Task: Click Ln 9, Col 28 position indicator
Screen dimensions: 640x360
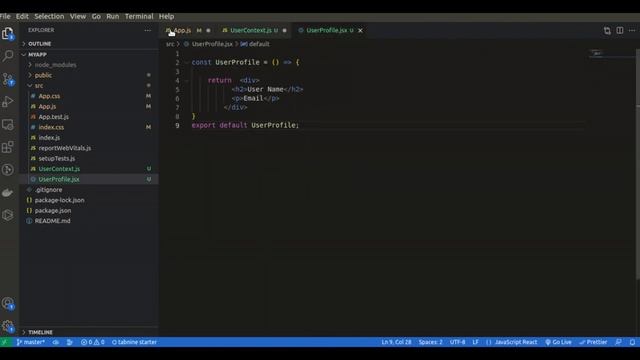Action: tap(396, 342)
